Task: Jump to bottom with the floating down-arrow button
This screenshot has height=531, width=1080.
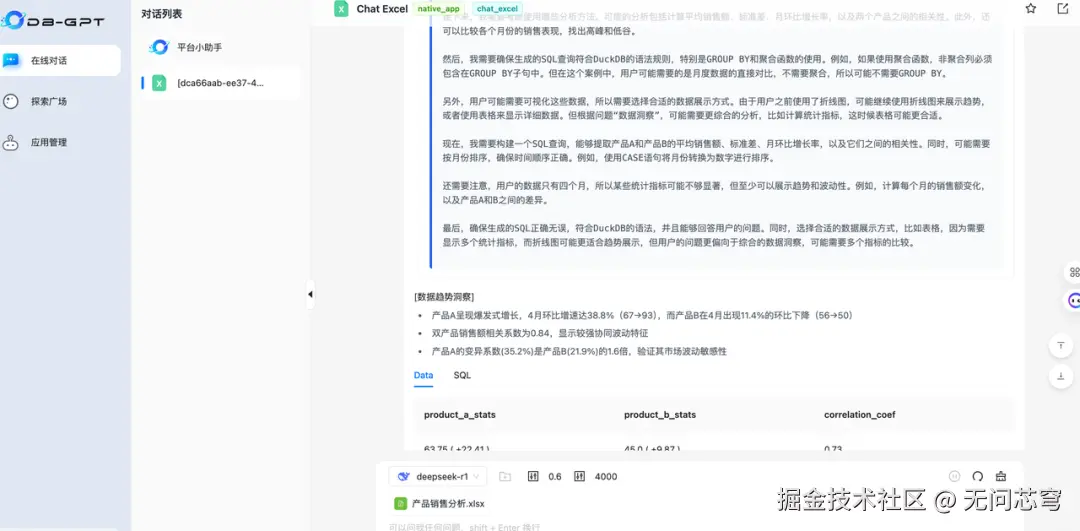Action: click(1061, 375)
